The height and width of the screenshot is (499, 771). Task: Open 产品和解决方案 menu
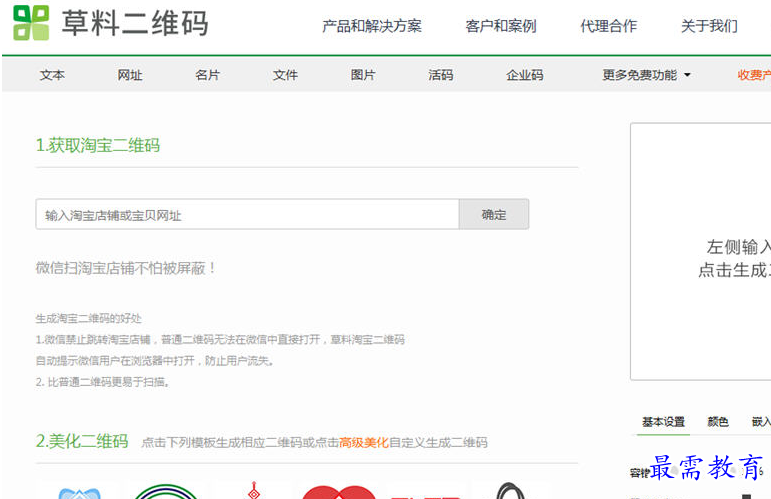(x=372, y=26)
